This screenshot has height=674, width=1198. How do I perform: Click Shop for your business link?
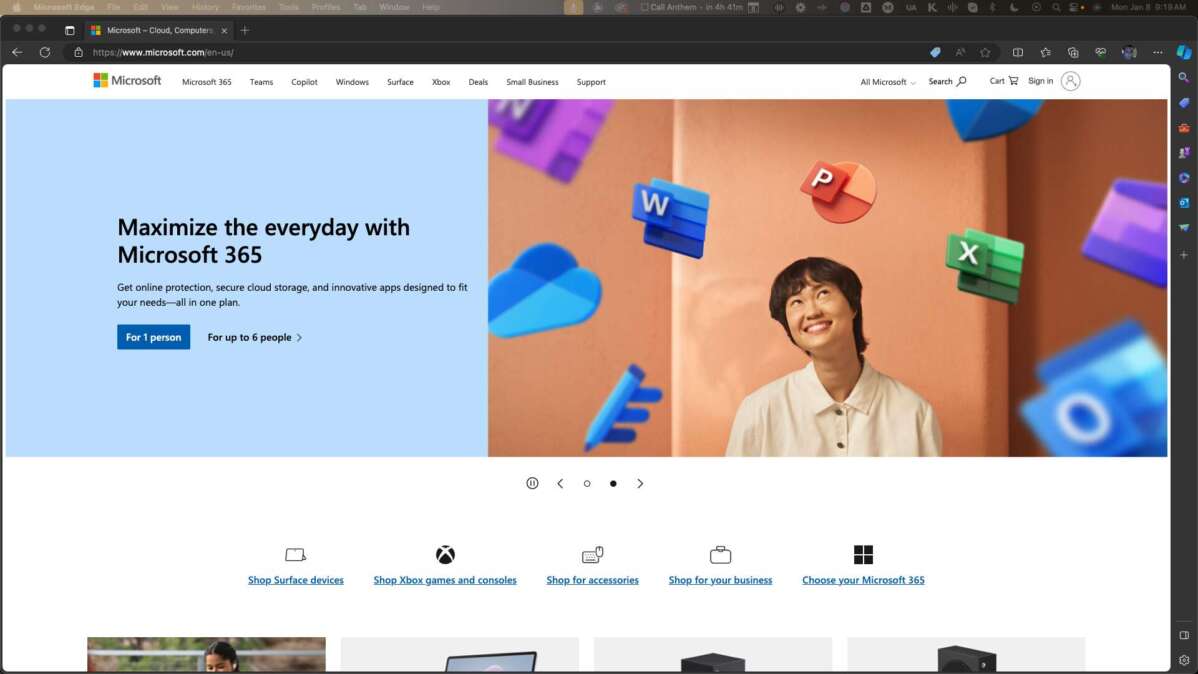coord(720,580)
